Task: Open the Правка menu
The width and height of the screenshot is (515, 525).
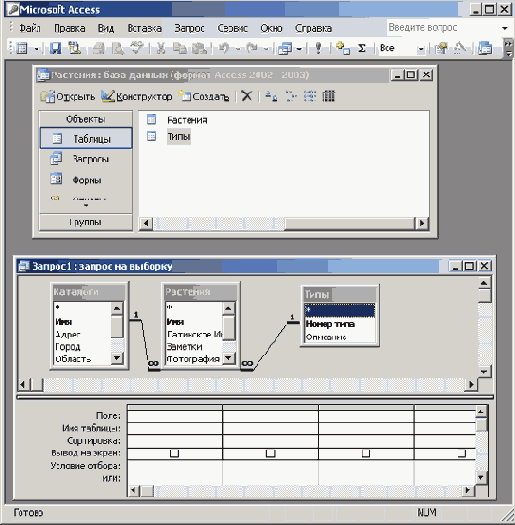Action: click(x=70, y=28)
